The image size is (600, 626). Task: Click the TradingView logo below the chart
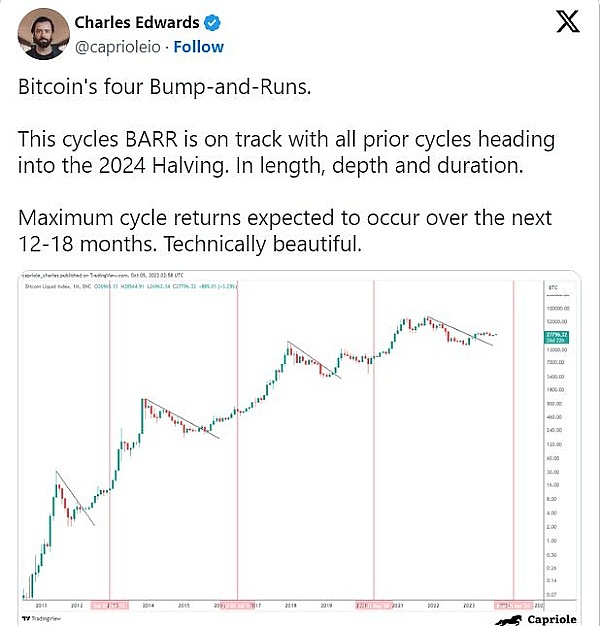click(x=40, y=617)
